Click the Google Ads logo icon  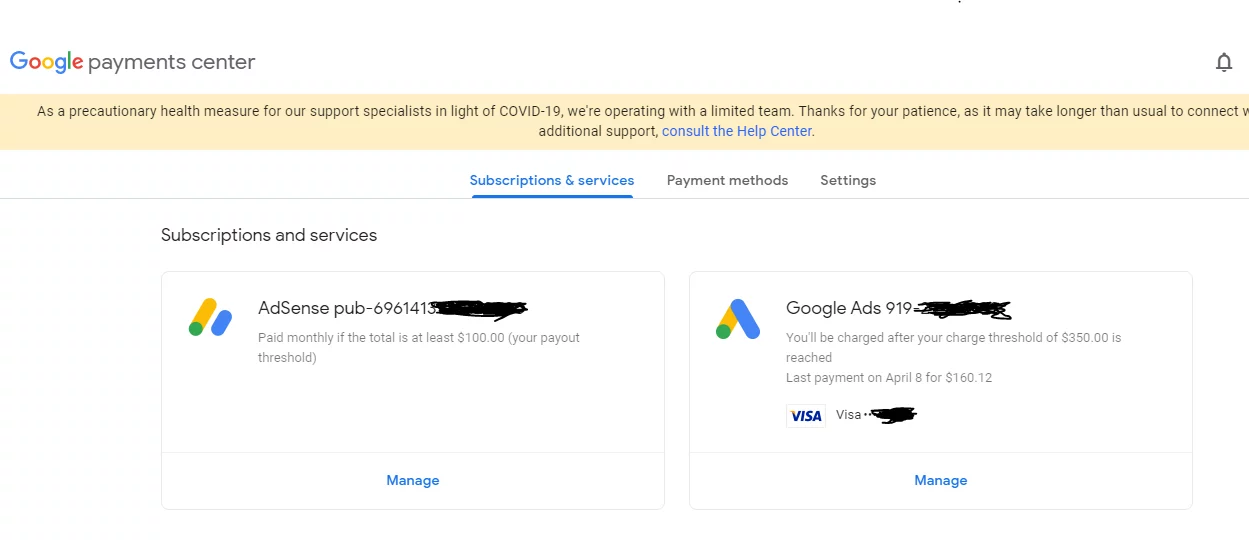[x=738, y=319]
